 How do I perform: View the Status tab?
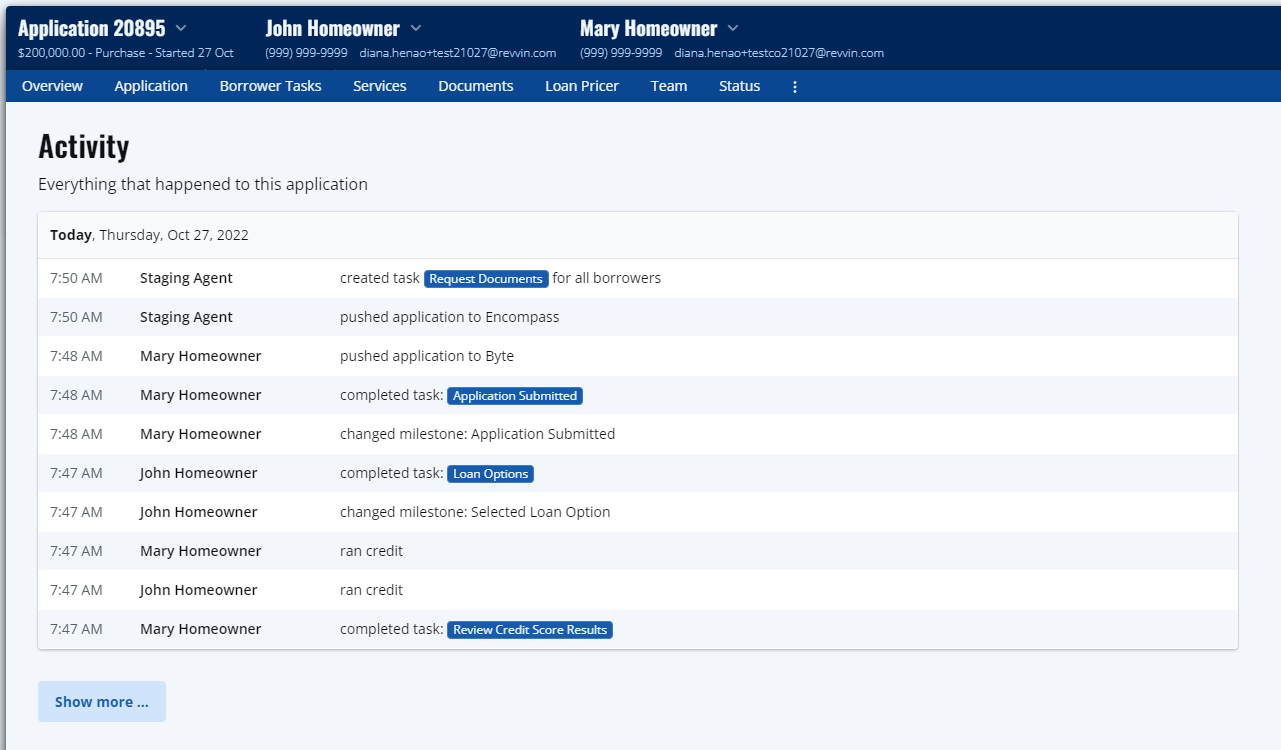tap(739, 86)
